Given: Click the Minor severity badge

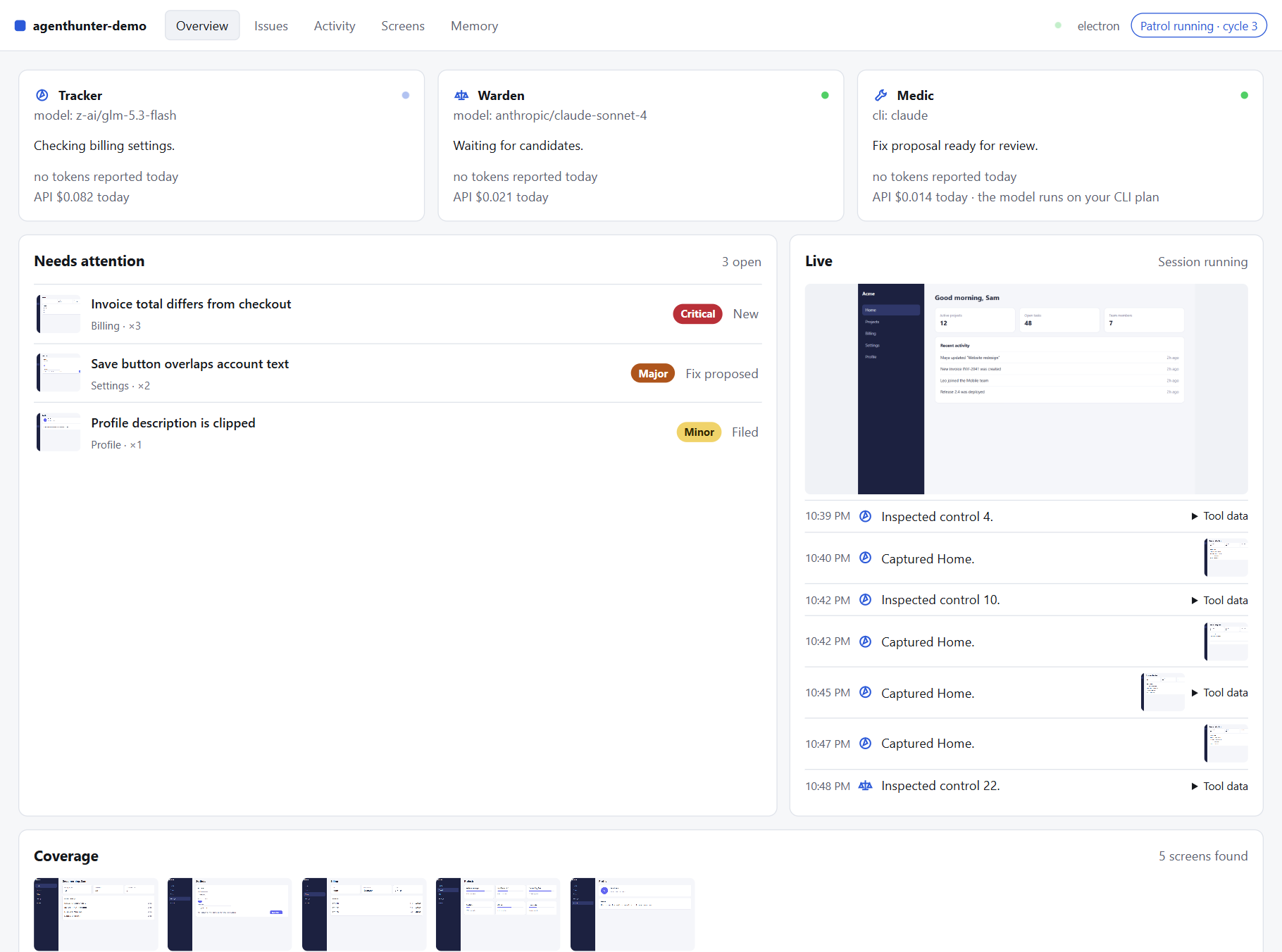Looking at the screenshot, I should coord(699,432).
